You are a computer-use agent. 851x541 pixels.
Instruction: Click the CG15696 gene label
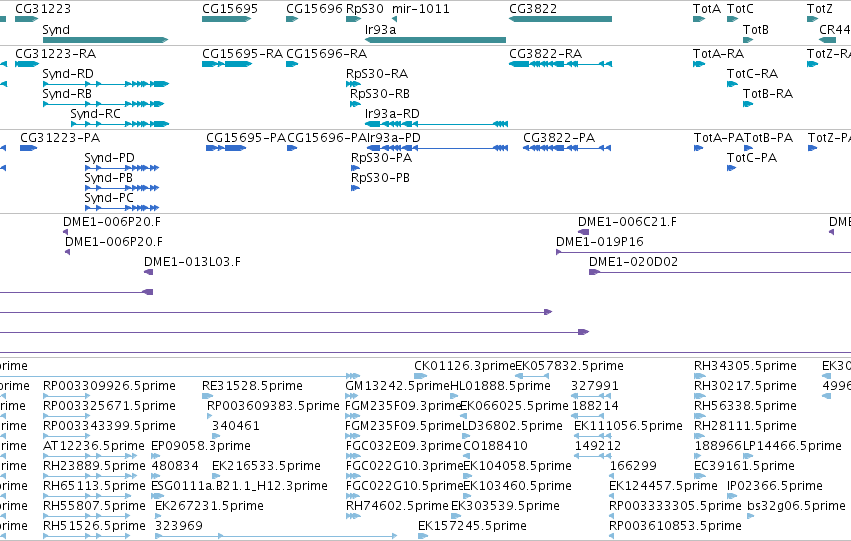coord(314,9)
